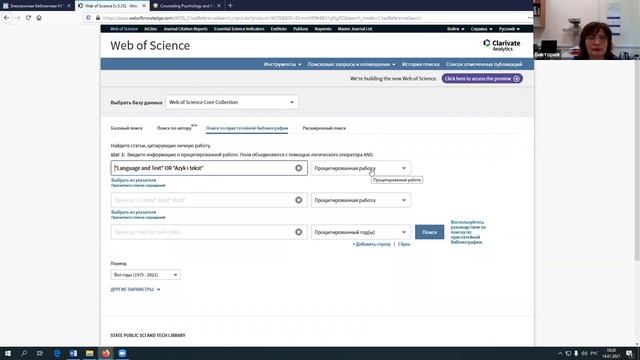Open Zoom app on the taskbar
This screenshot has width=640, height=360.
point(122,353)
